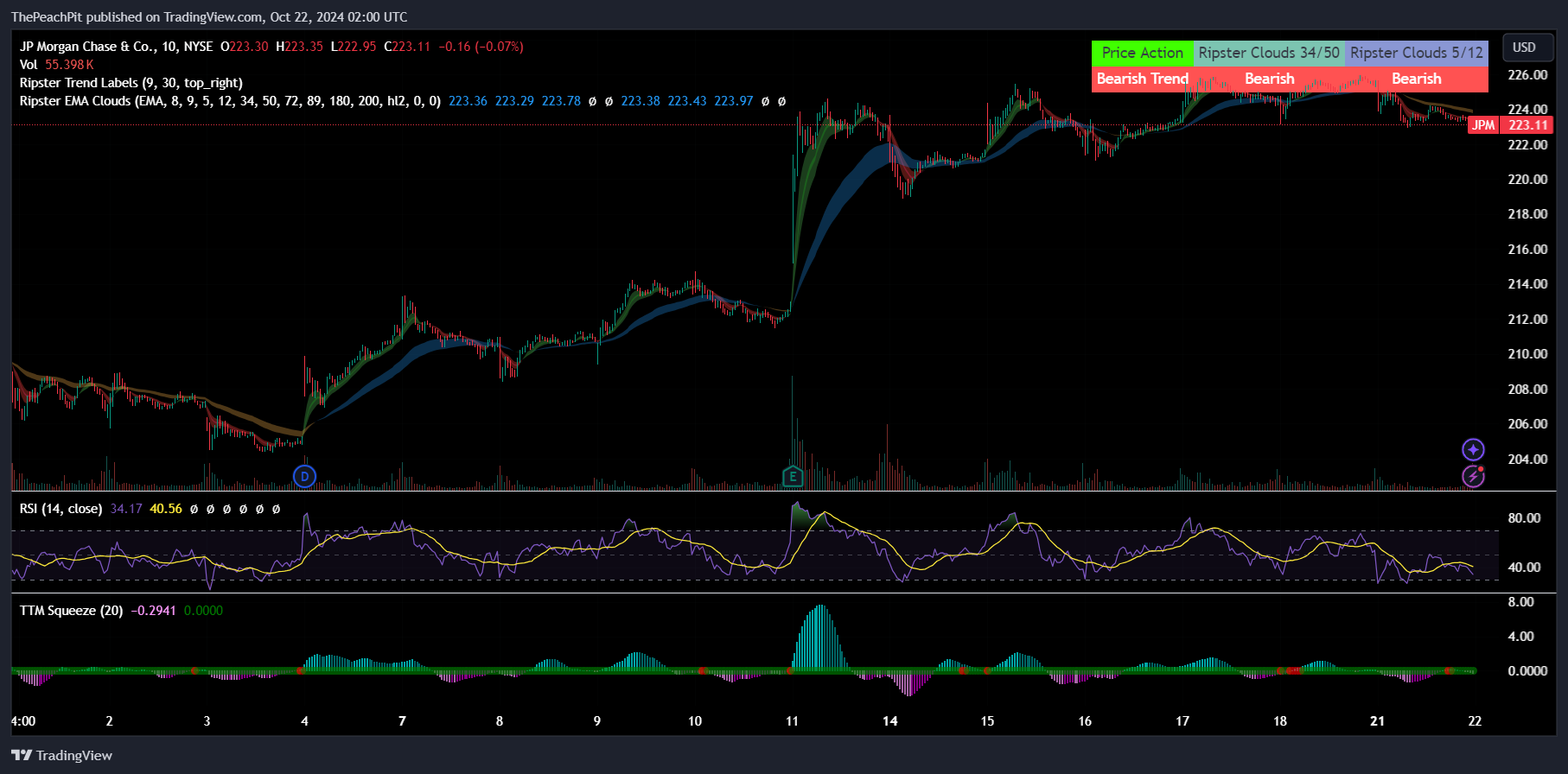Click the 223.11 current price label
This screenshot has width=1568, height=774.
[x=1528, y=125]
